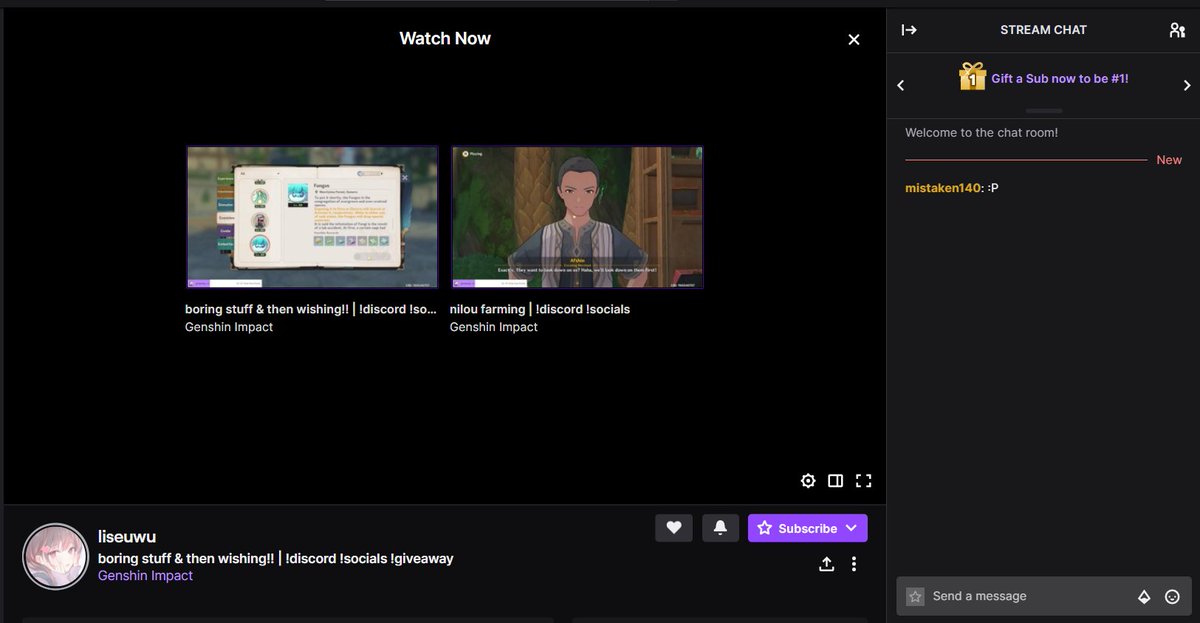Open the more options vertical dots menu
1200x623 pixels.
point(854,564)
